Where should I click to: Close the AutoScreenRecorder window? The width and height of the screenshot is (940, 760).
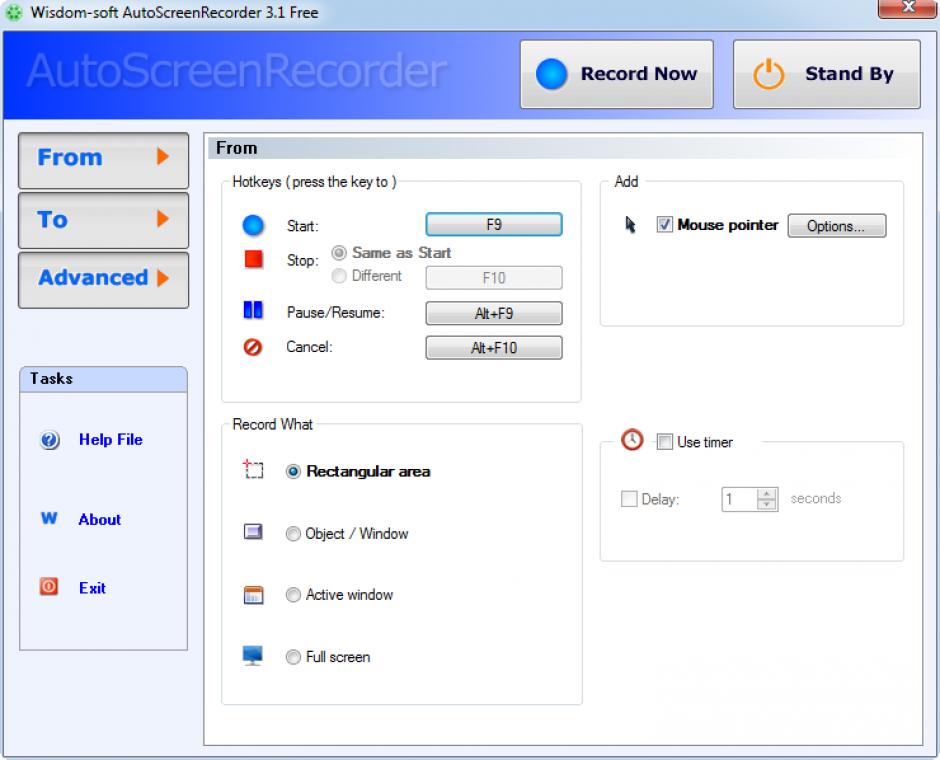pyautogui.click(x=907, y=8)
